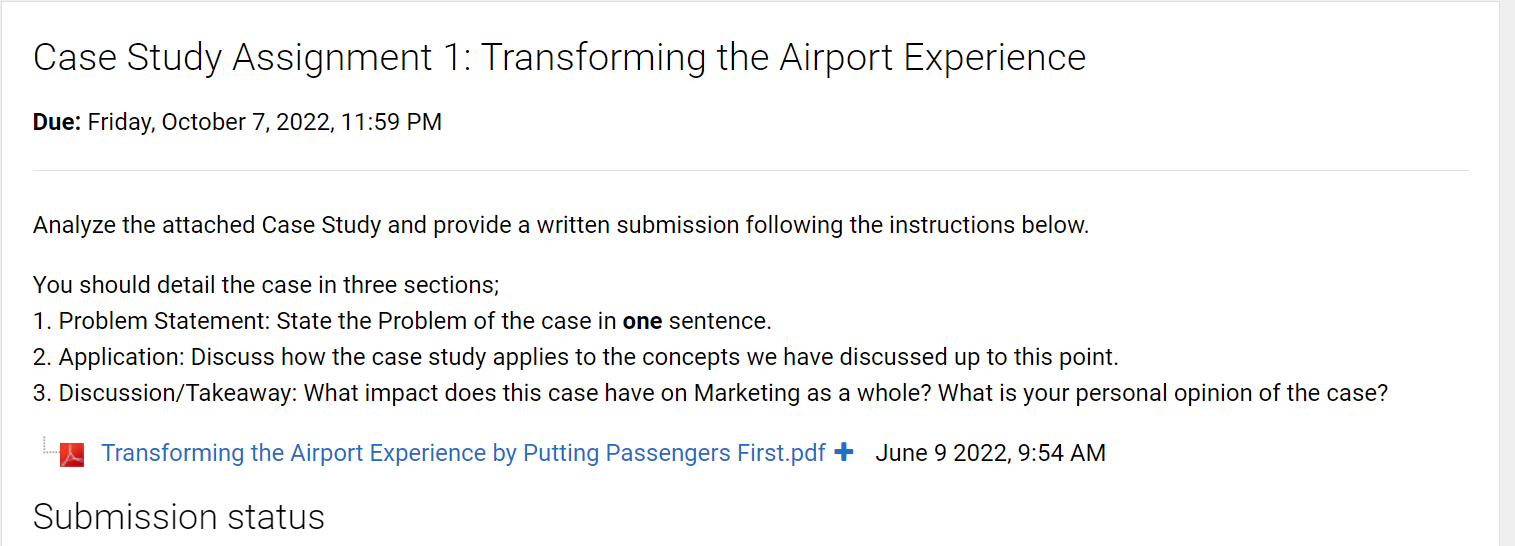Click the horizontal divider below due date
1515x546 pixels.
[x=750, y=171]
